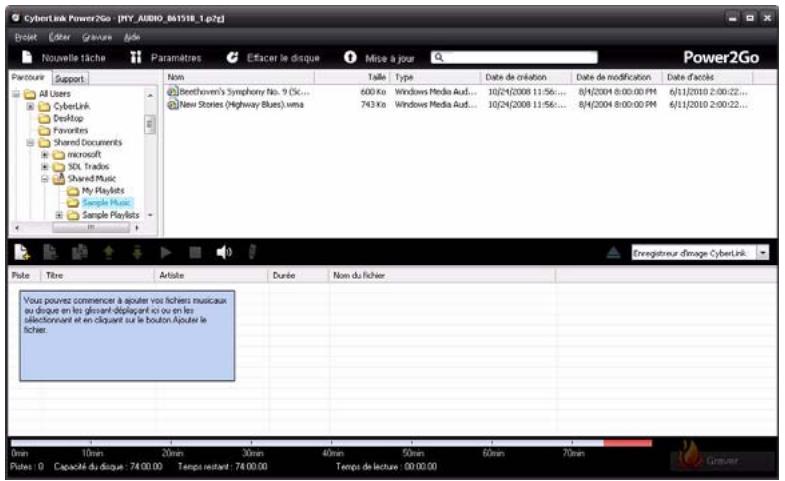Collapse the All Users tree node

(x=16, y=94)
